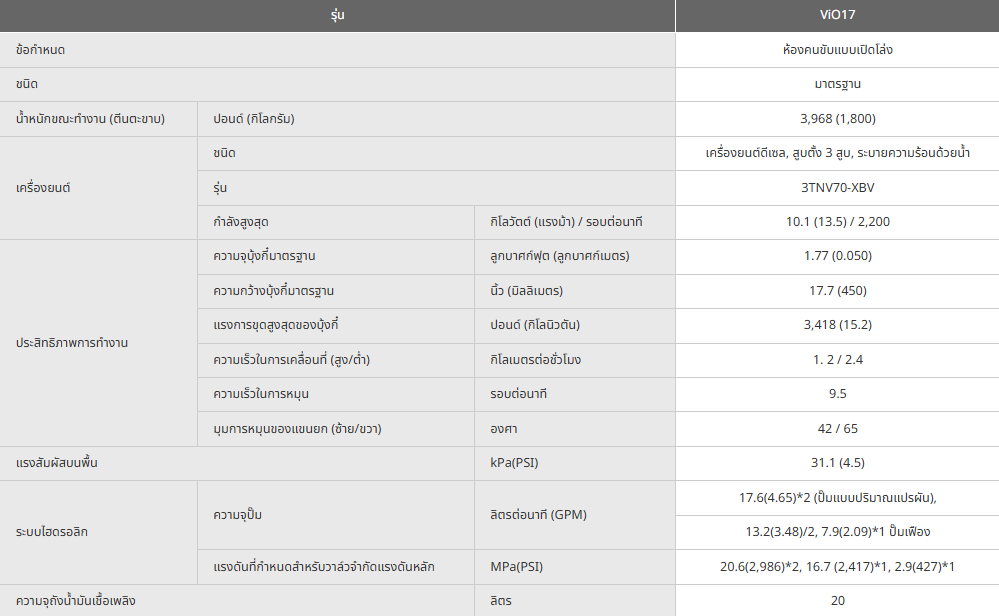Click the "ประสิทธิภาพการทำงาน" row label
The height and width of the screenshot is (616, 999).
(73, 342)
